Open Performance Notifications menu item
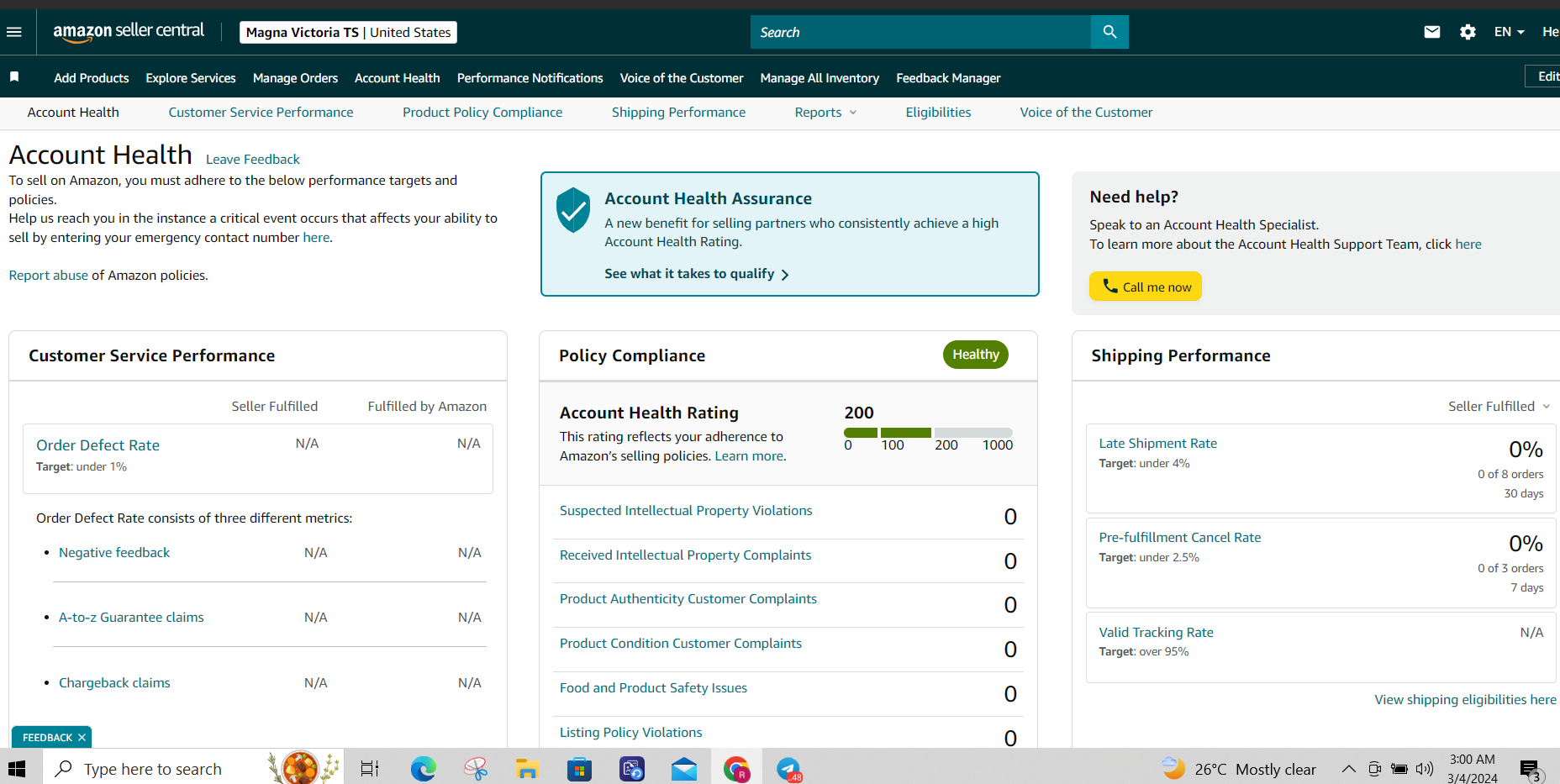 pos(530,77)
